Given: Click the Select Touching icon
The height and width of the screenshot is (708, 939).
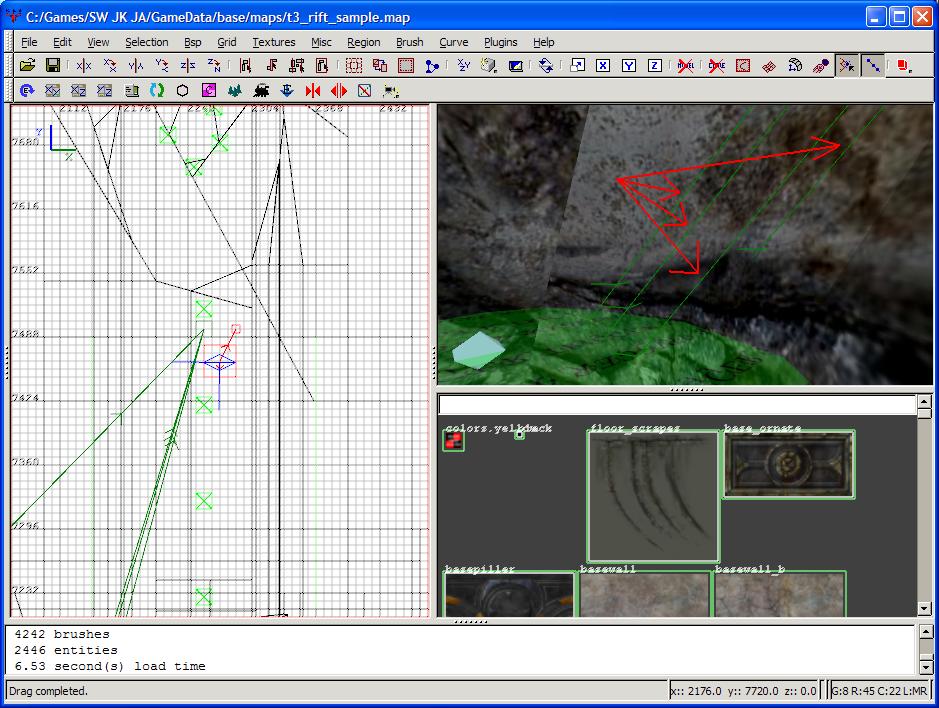Looking at the screenshot, I should click(271, 65).
